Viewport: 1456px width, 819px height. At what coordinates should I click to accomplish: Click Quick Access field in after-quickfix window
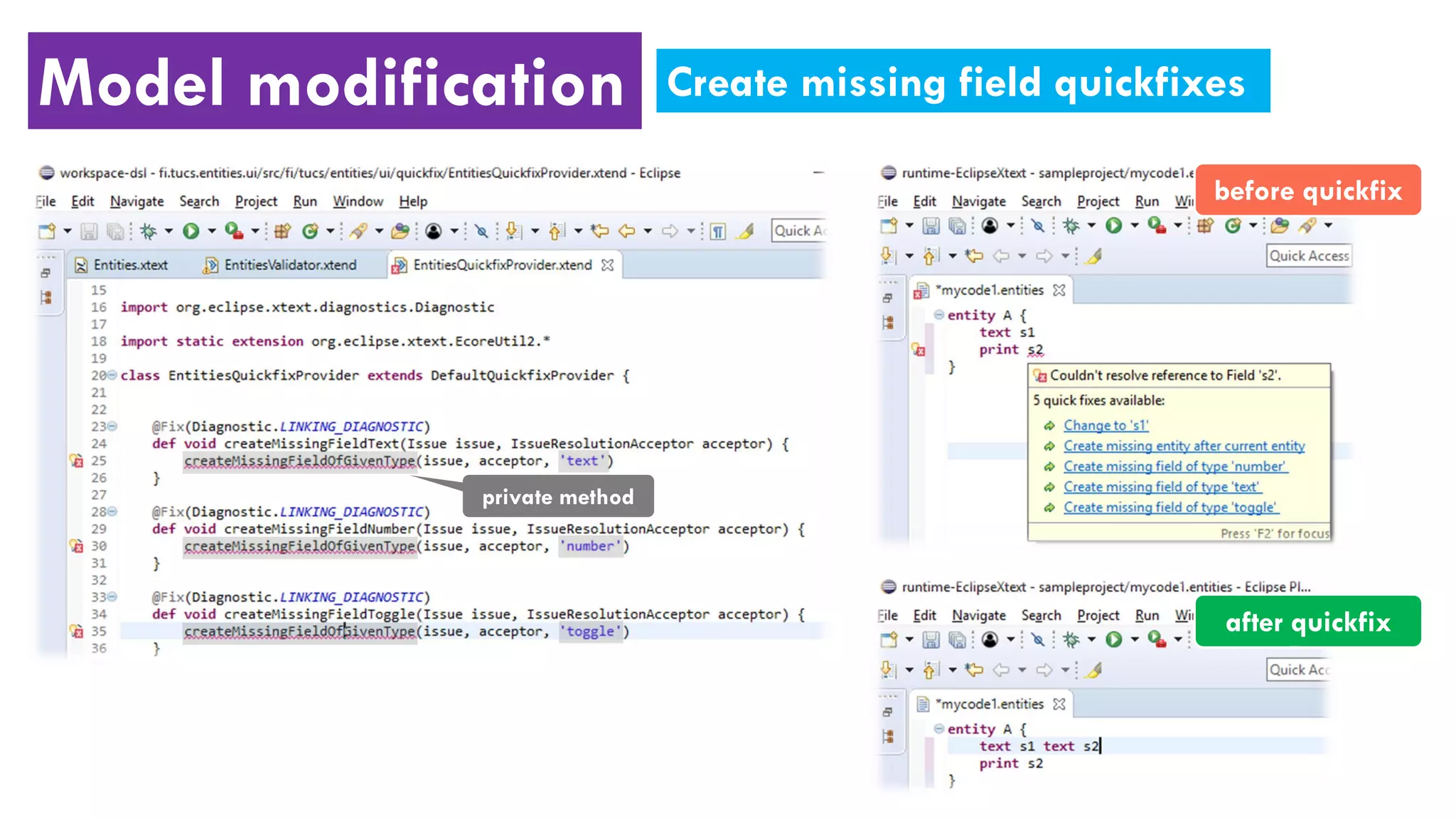coord(1298,670)
